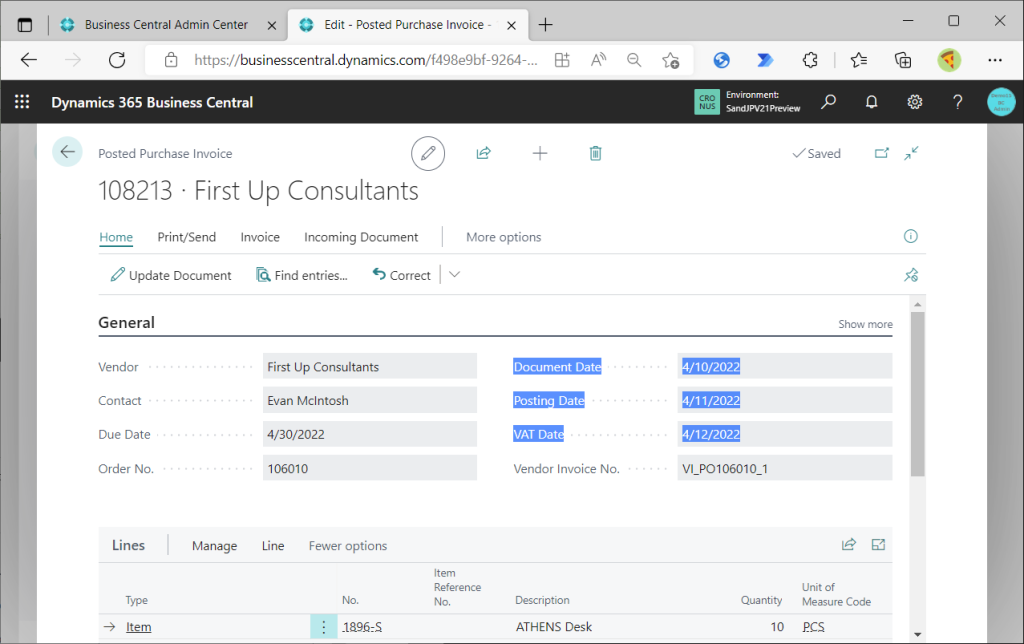The width and height of the screenshot is (1024, 644).
Task: Open the settings gear in Business Central
Action: click(x=915, y=102)
